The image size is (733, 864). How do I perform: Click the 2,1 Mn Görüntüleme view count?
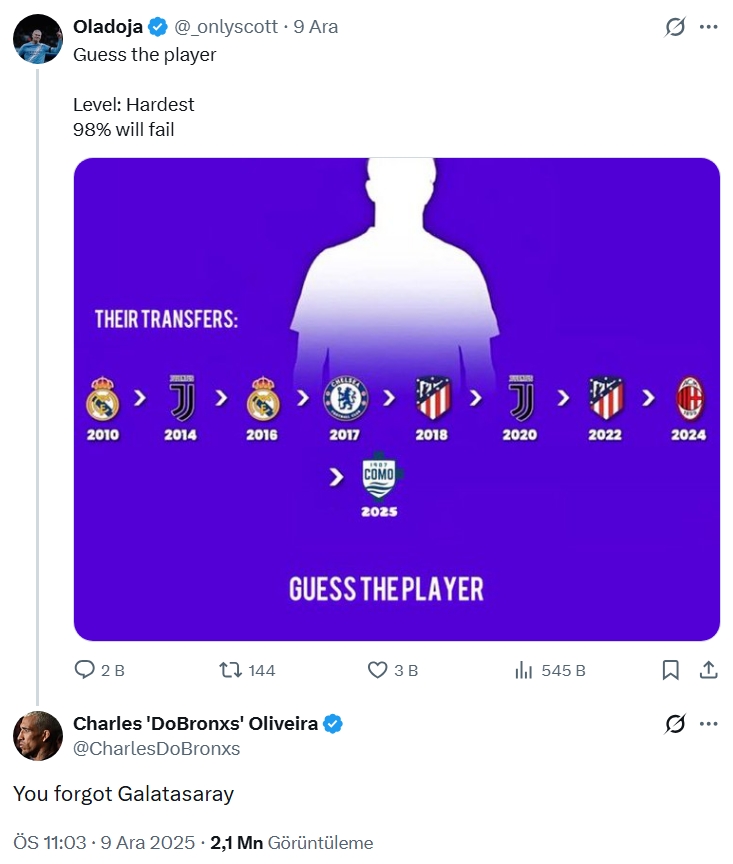pyautogui.click(x=291, y=843)
